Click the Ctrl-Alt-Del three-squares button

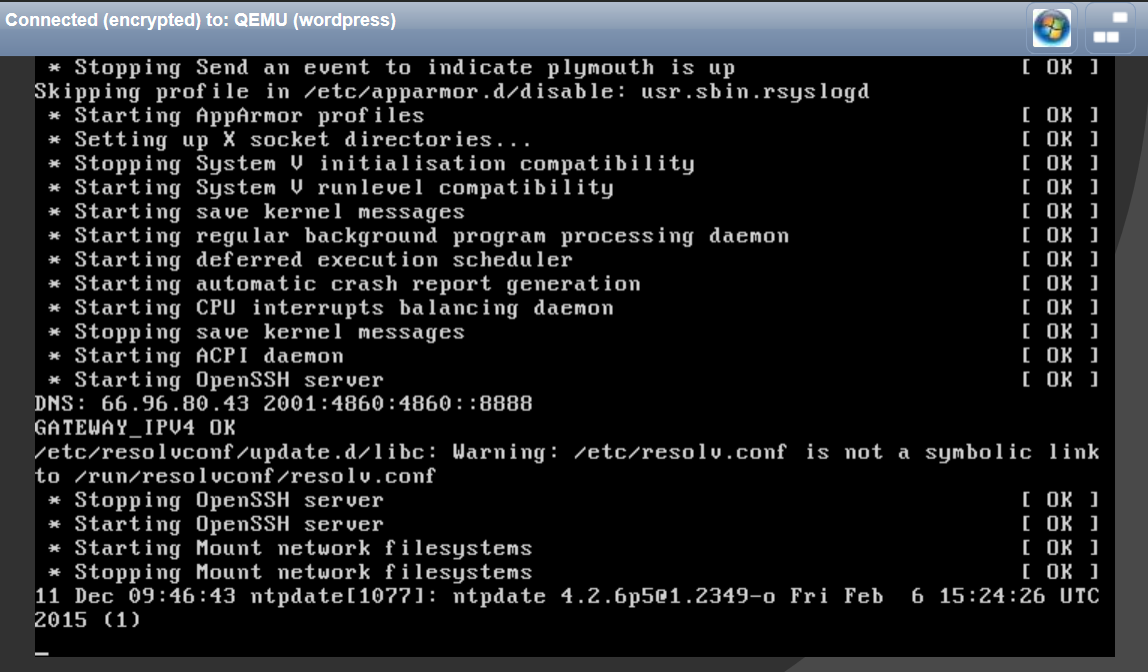(1109, 28)
